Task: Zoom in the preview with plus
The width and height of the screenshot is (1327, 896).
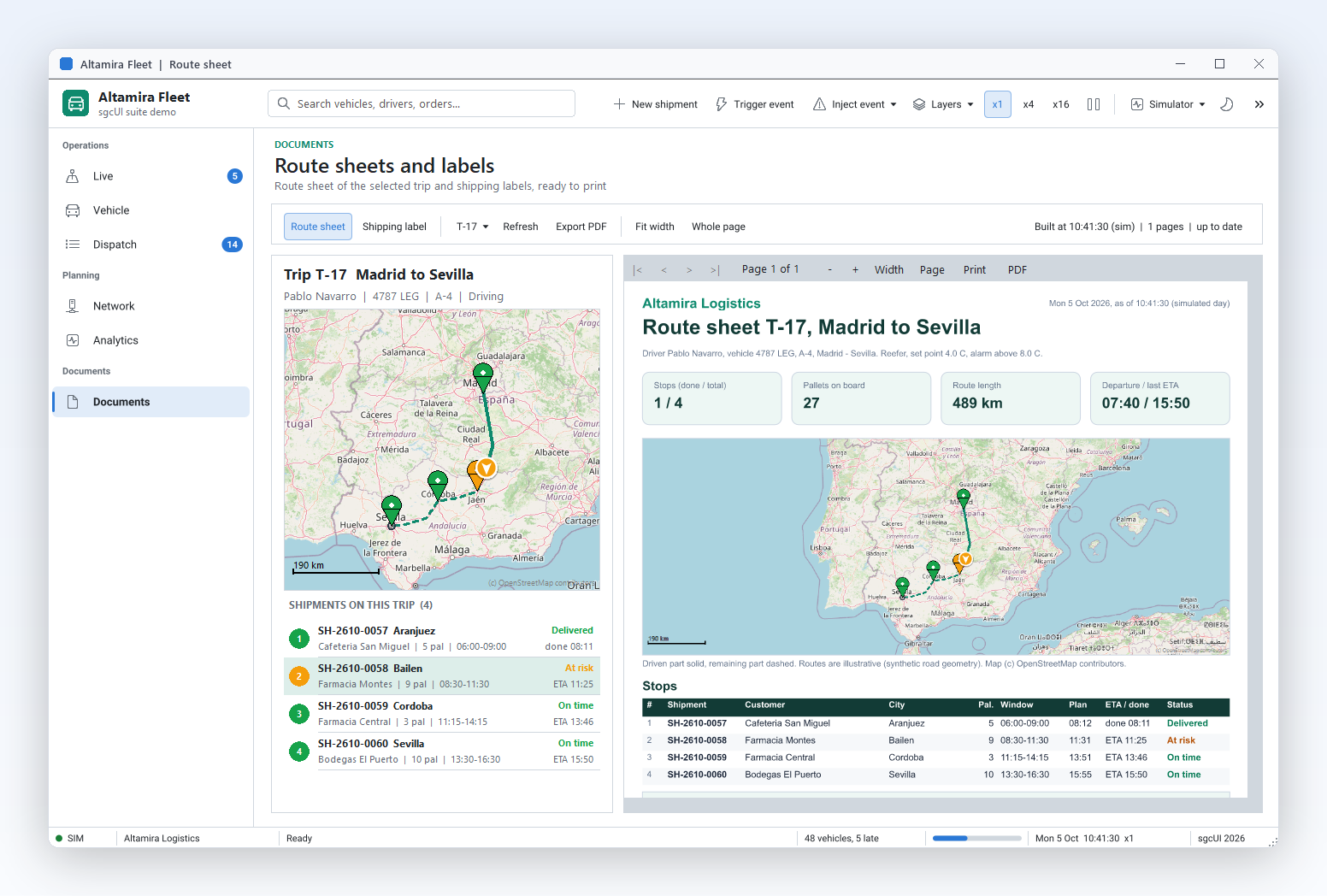Action: point(855,270)
